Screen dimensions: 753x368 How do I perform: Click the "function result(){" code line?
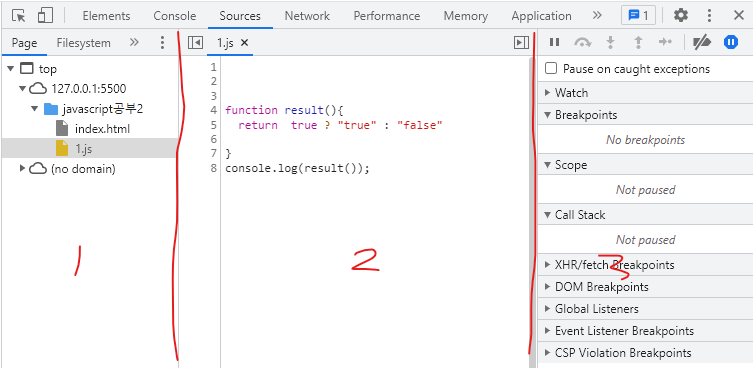284,110
